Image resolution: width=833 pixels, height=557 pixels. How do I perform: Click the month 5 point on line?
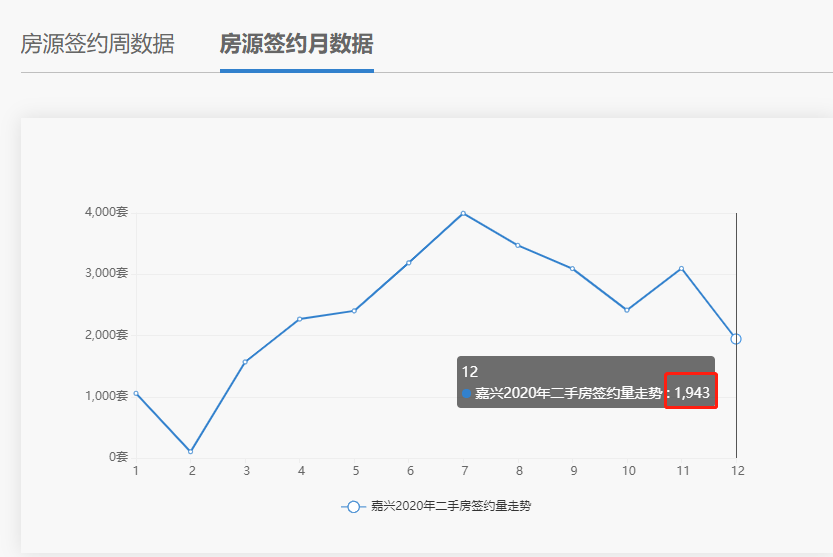354,311
